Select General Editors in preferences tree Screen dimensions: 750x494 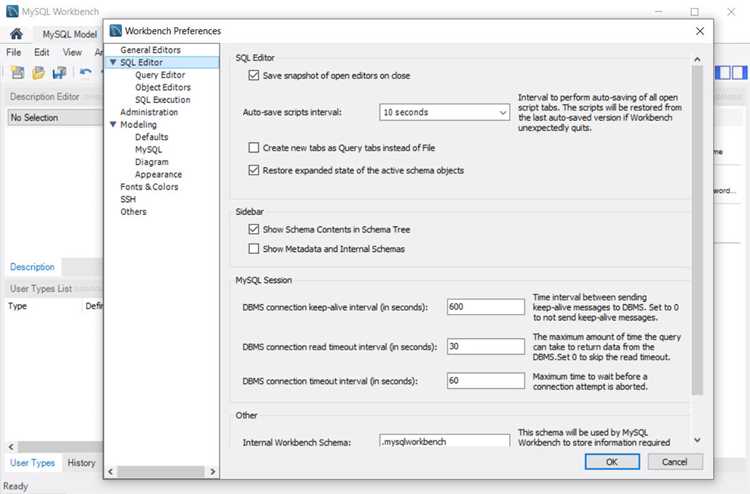pyautogui.click(x=150, y=50)
